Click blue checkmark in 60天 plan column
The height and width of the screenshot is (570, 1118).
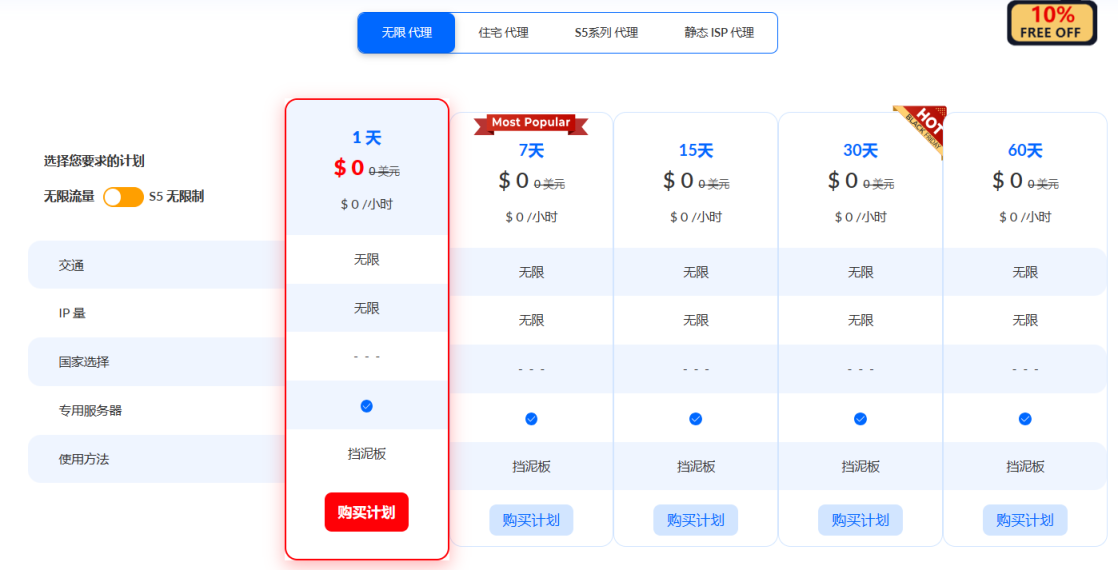tap(1025, 419)
